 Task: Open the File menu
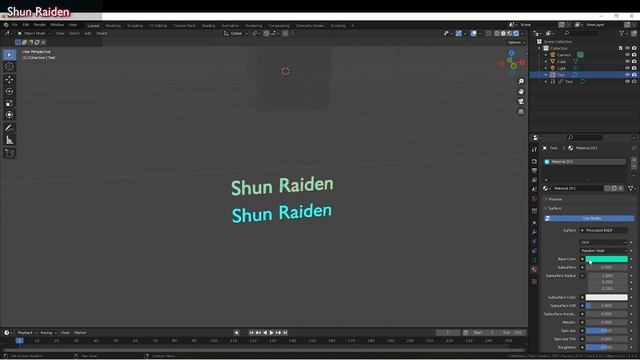[x=14, y=25]
